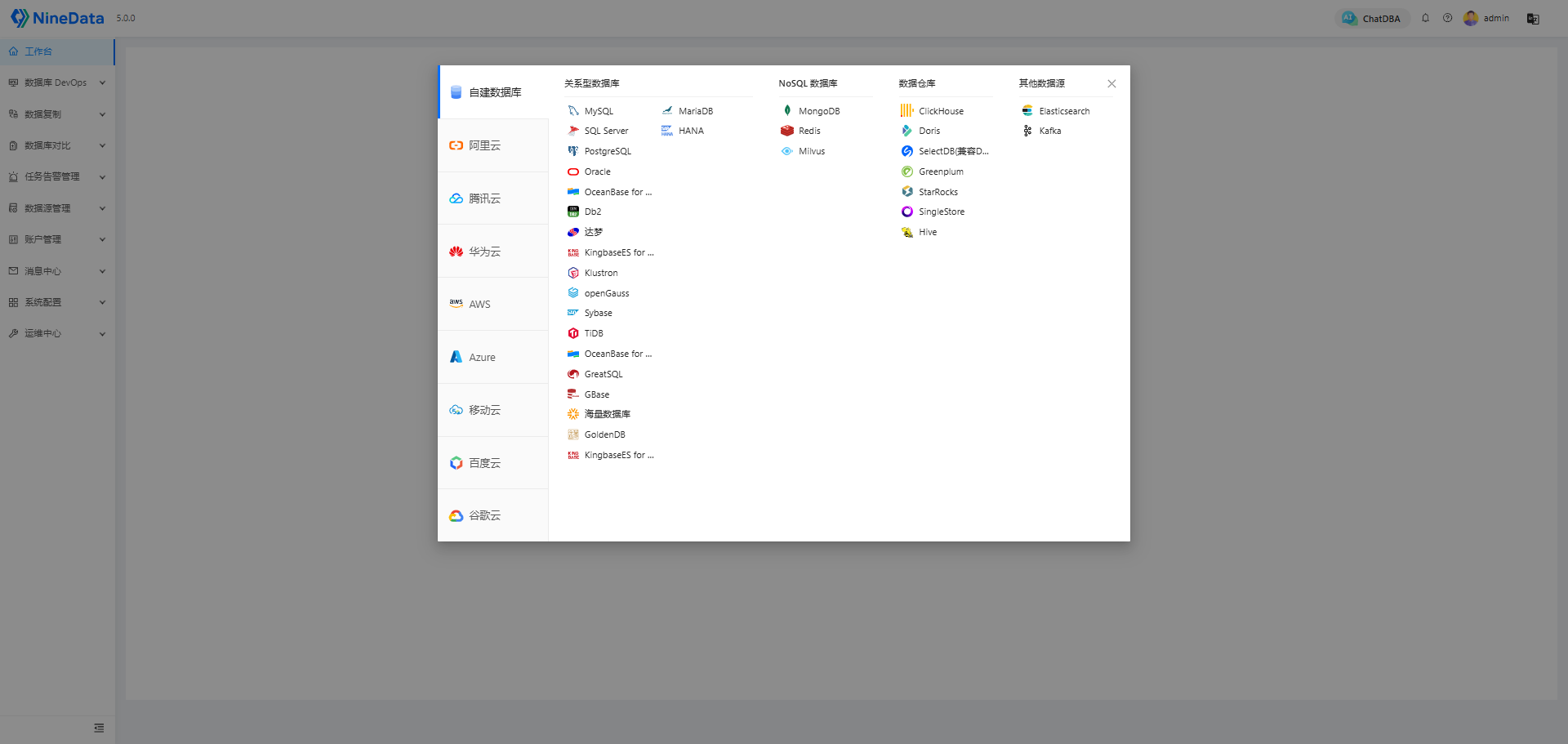
Task: Open the ChatDBA assistant
Action: 1373,18
